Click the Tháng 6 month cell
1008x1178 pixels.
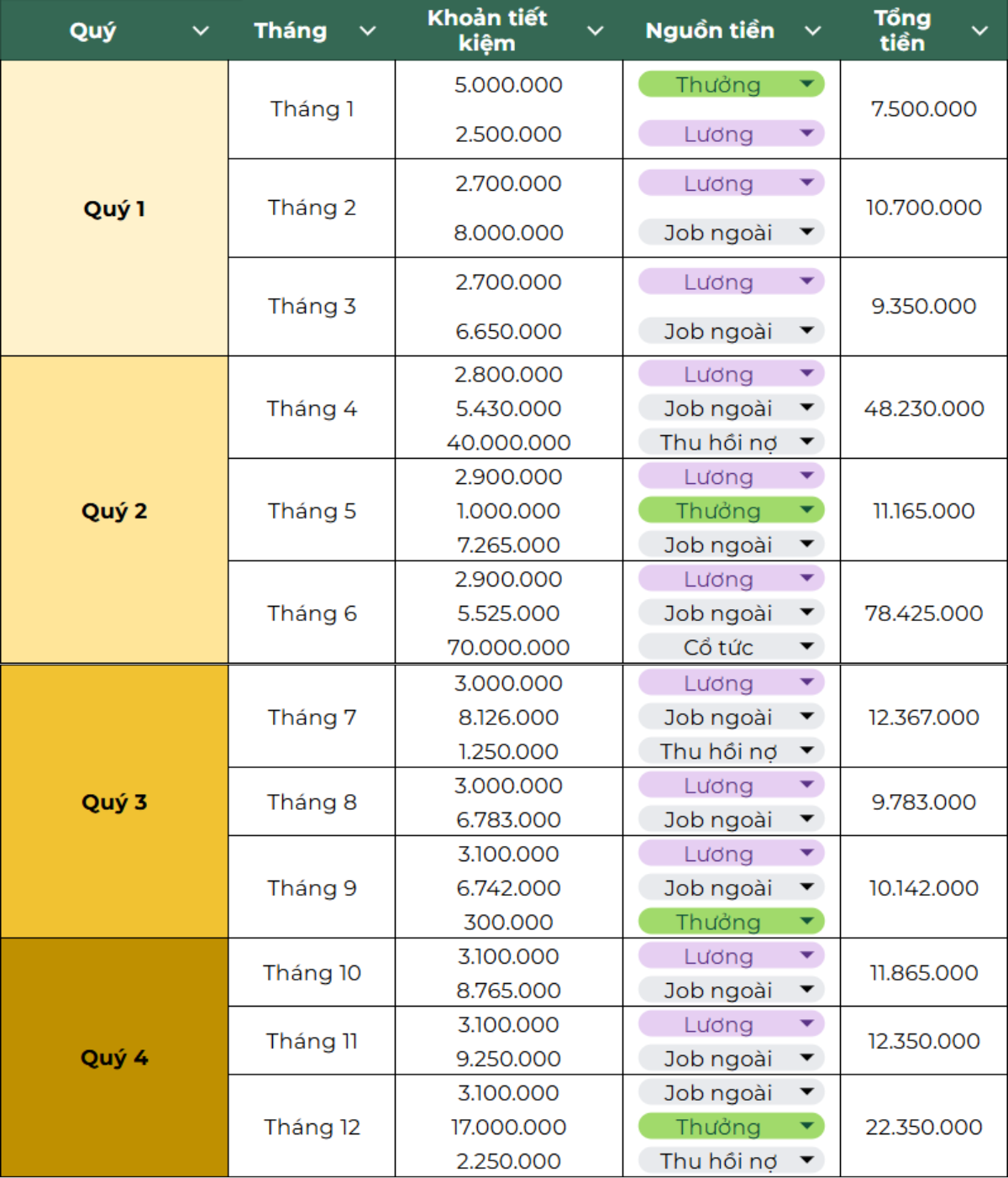pos(312,613)
